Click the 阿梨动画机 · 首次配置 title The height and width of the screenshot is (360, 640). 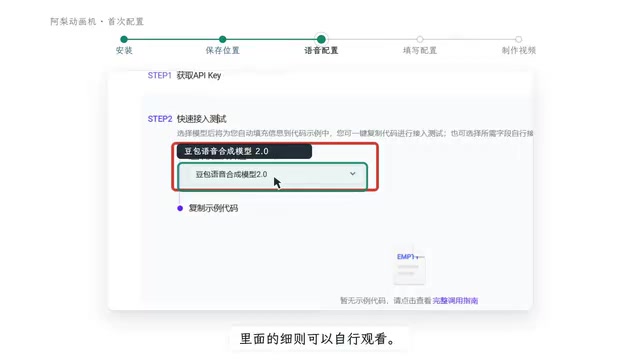[97, 22]
